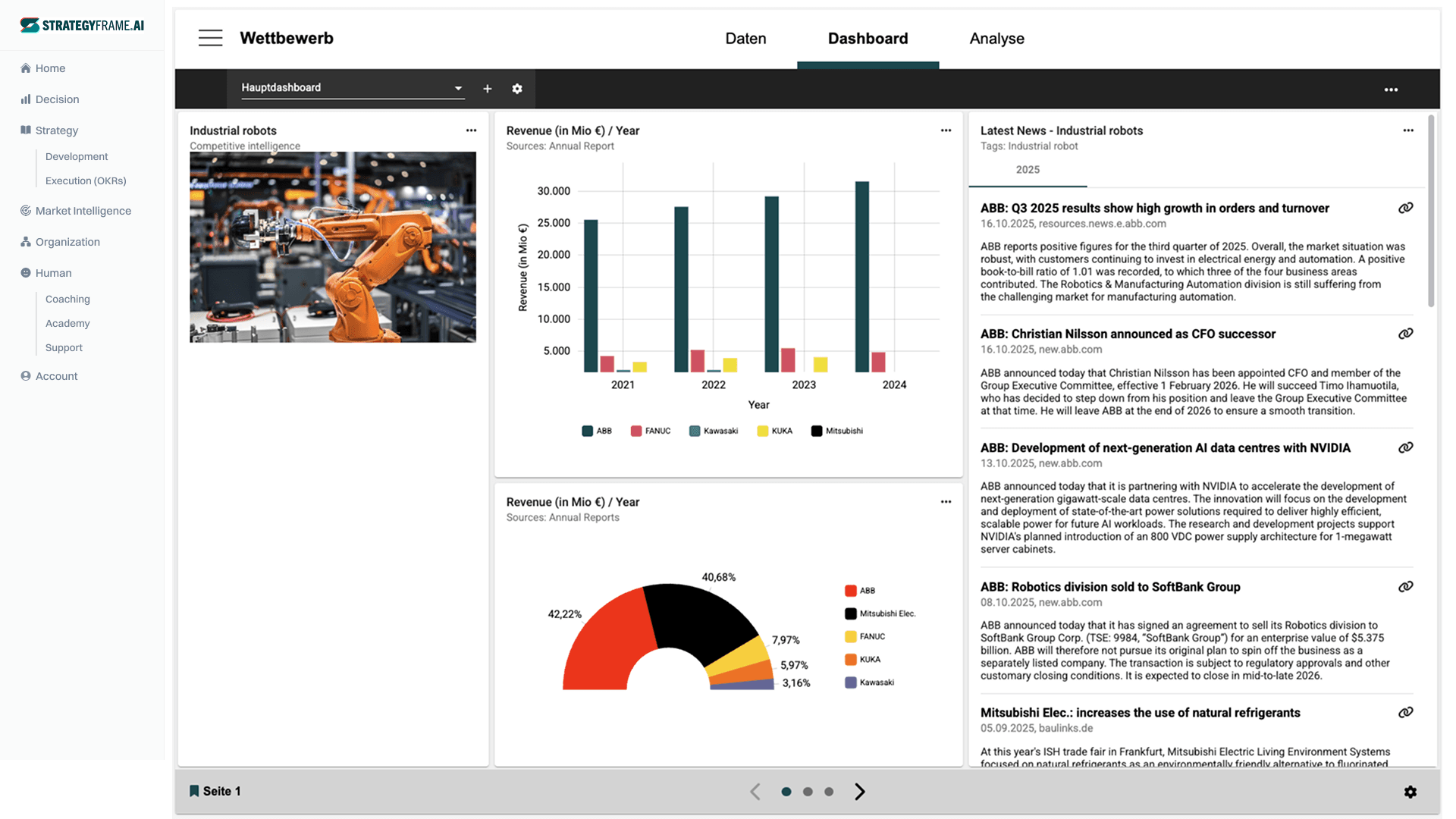Open options menu of bar chart Revenue card
The image size is (1456, 819).
tap(946, 130)
